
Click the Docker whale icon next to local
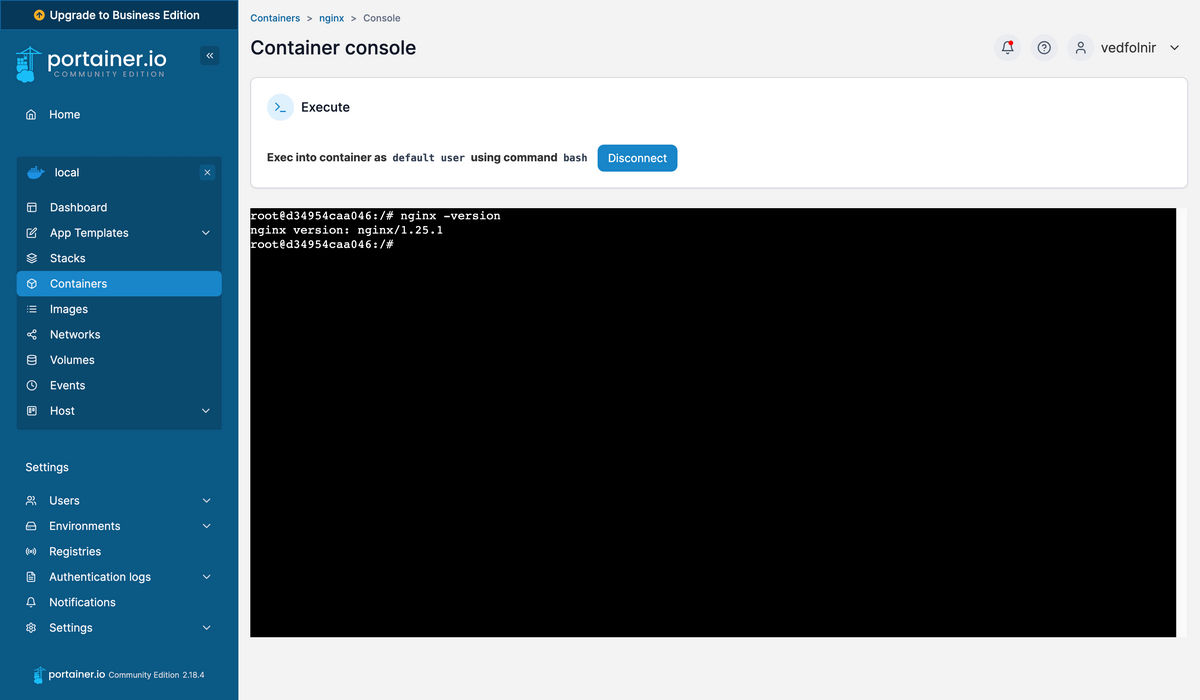[35, 172]
